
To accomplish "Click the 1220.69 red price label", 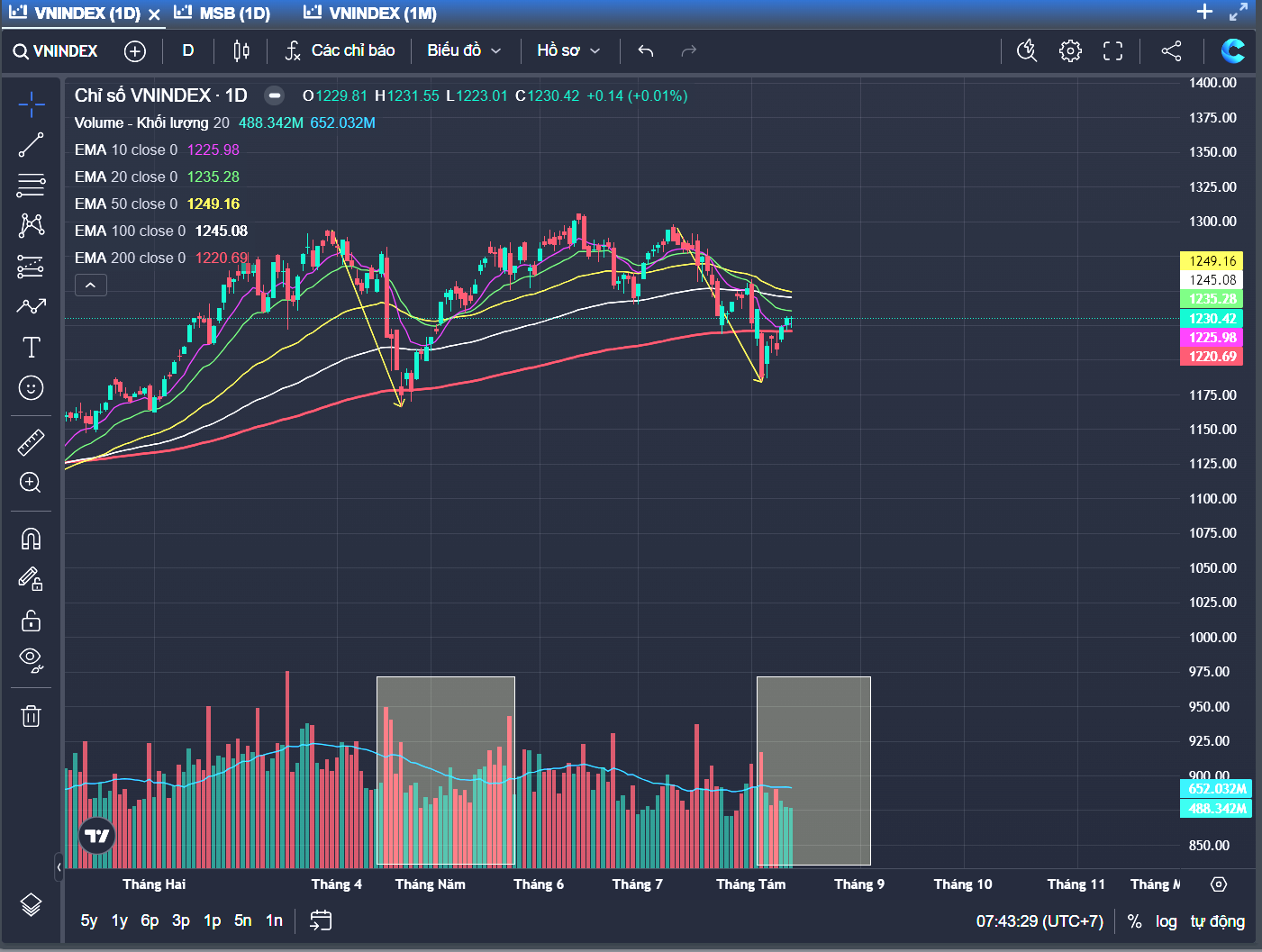I will point(1212,357).
